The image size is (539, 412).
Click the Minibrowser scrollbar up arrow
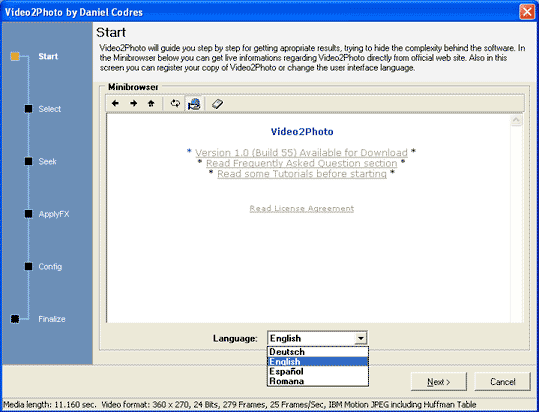pyautogui.click(x=516, y=120)
